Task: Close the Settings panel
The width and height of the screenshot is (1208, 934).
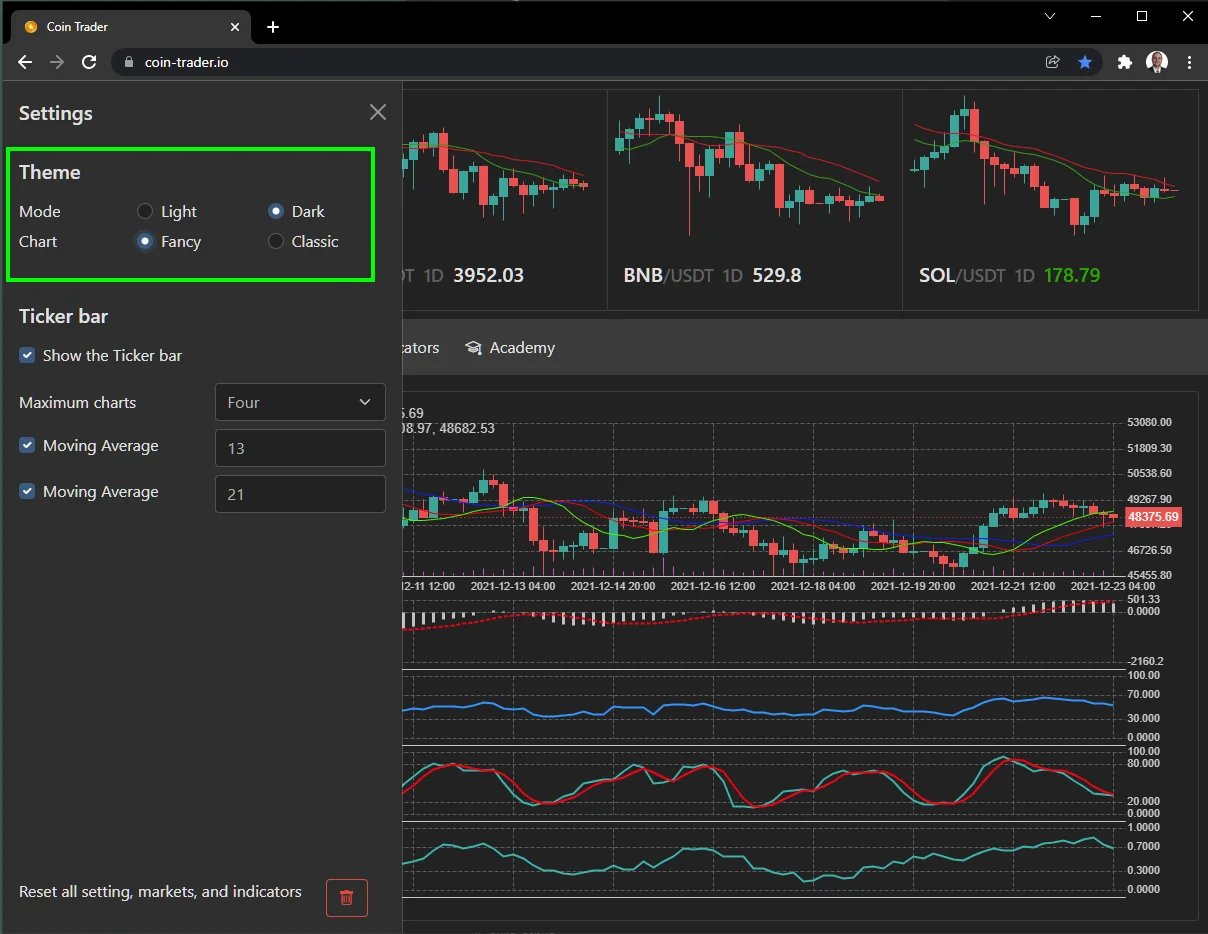Action: pos(377,112)
